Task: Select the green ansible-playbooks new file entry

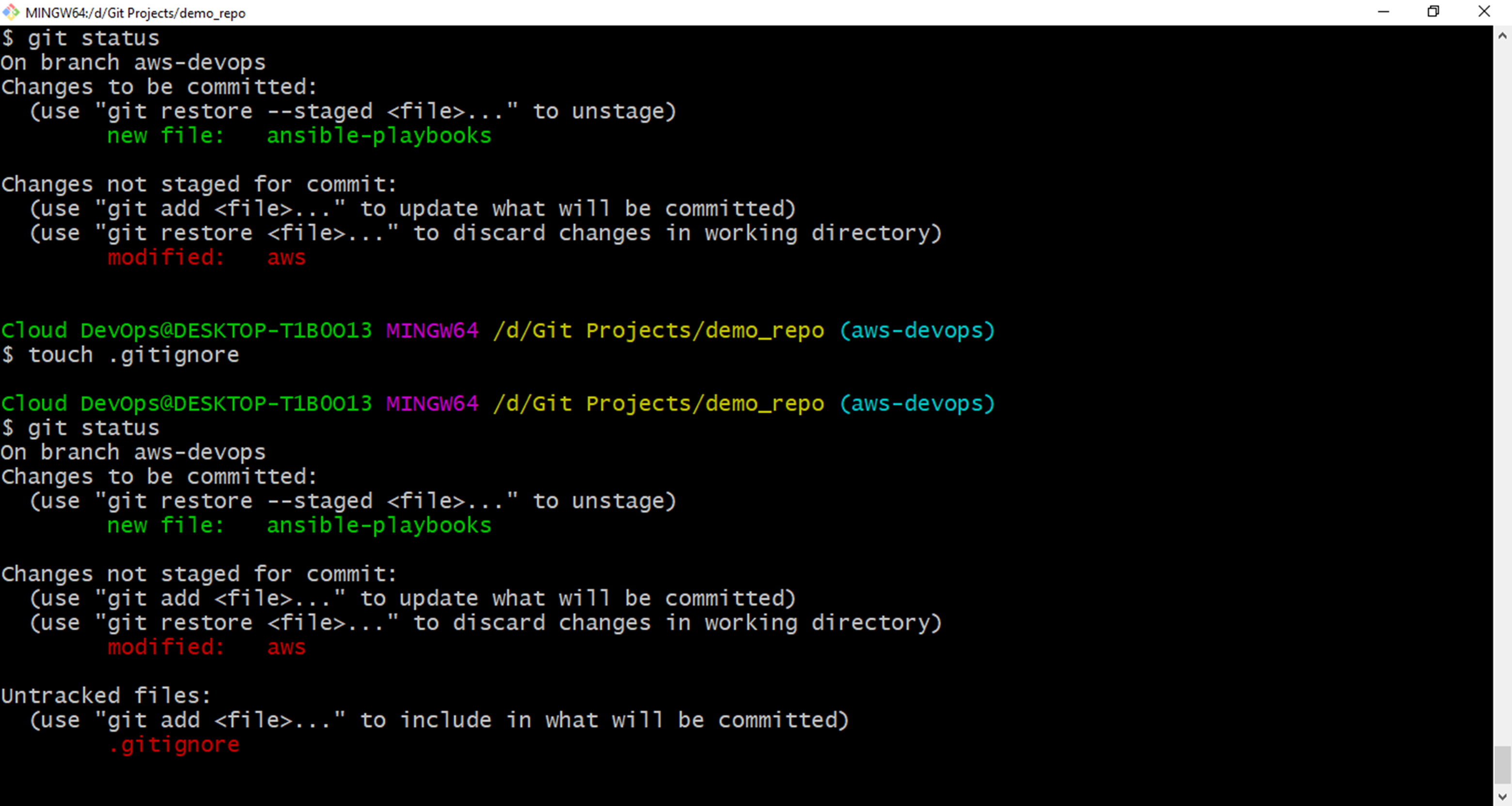Action: [x=379, y=136]
